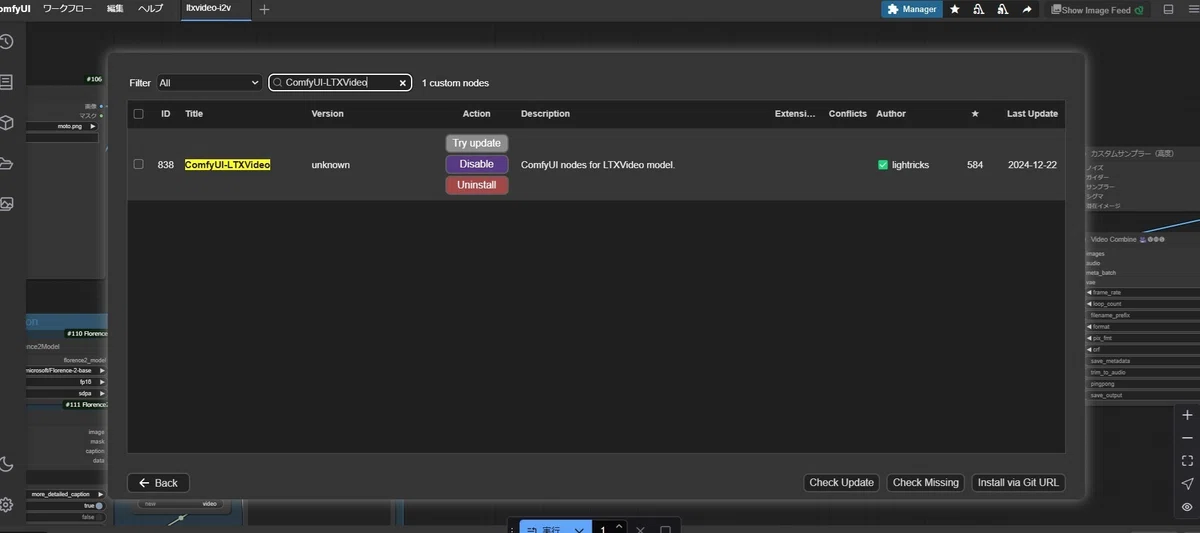Viewport: 1200px width, 533px height.
Task: Click the Show Image Feed button
Action: [1096, 9]
